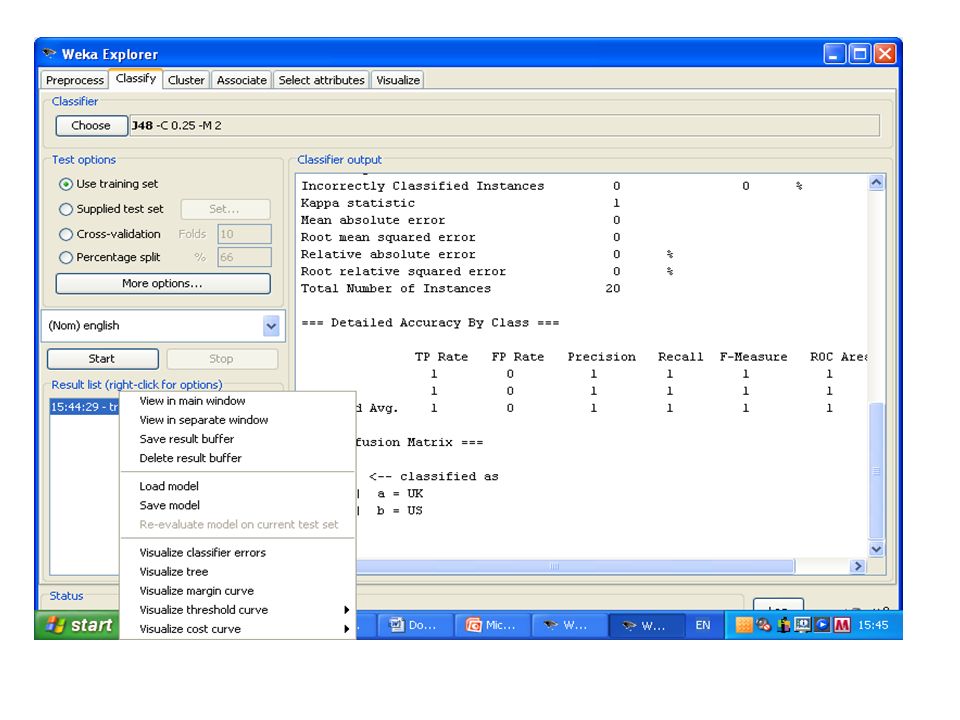Click the horizontal scrollbar thumb in classifier output
Image resolution: width=960 pixels, height=720 pixels.
(574, 566)
